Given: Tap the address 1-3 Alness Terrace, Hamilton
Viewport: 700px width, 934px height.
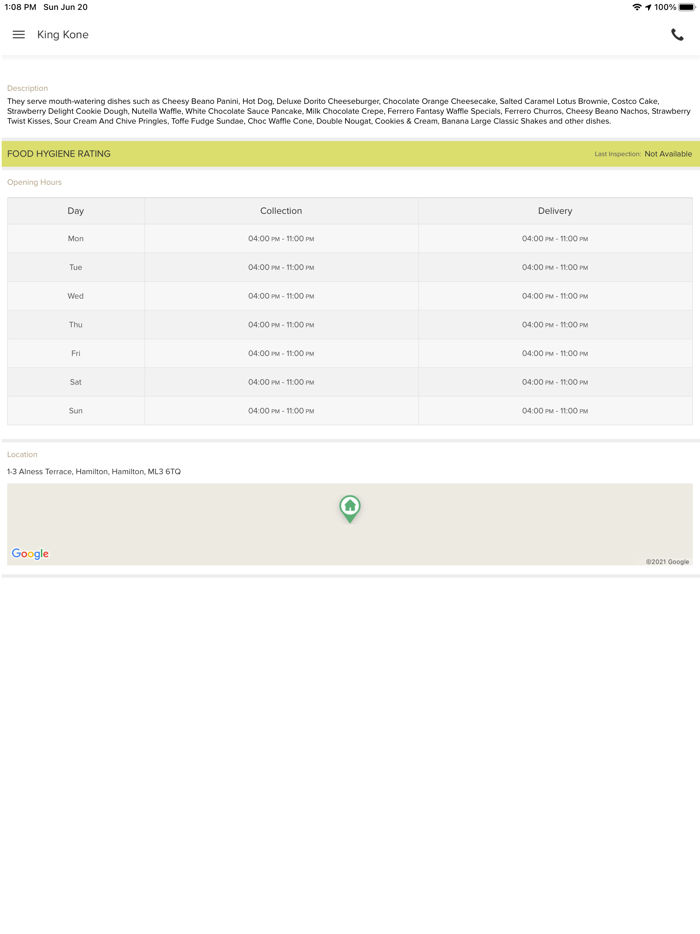Looking at the screenshot, I should [x=94, y=471].
